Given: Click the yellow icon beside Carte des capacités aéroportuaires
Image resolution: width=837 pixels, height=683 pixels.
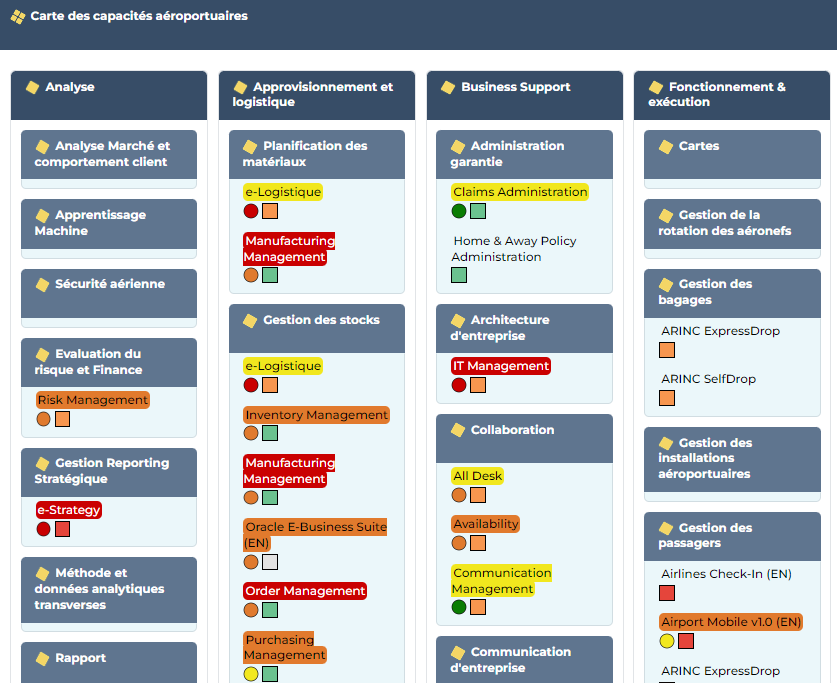Looking at the screenshot, I should pos(18,17).
